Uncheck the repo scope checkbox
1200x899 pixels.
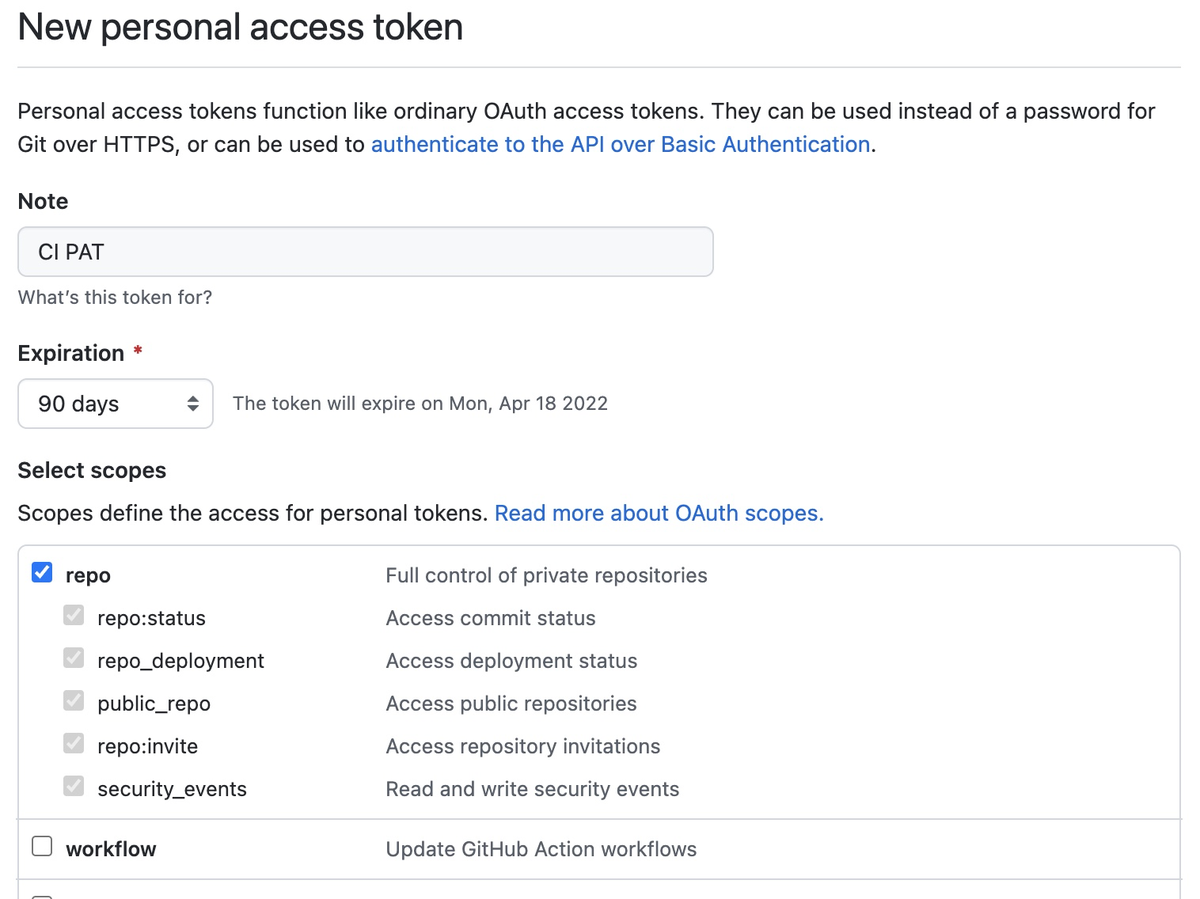point(42,573)
